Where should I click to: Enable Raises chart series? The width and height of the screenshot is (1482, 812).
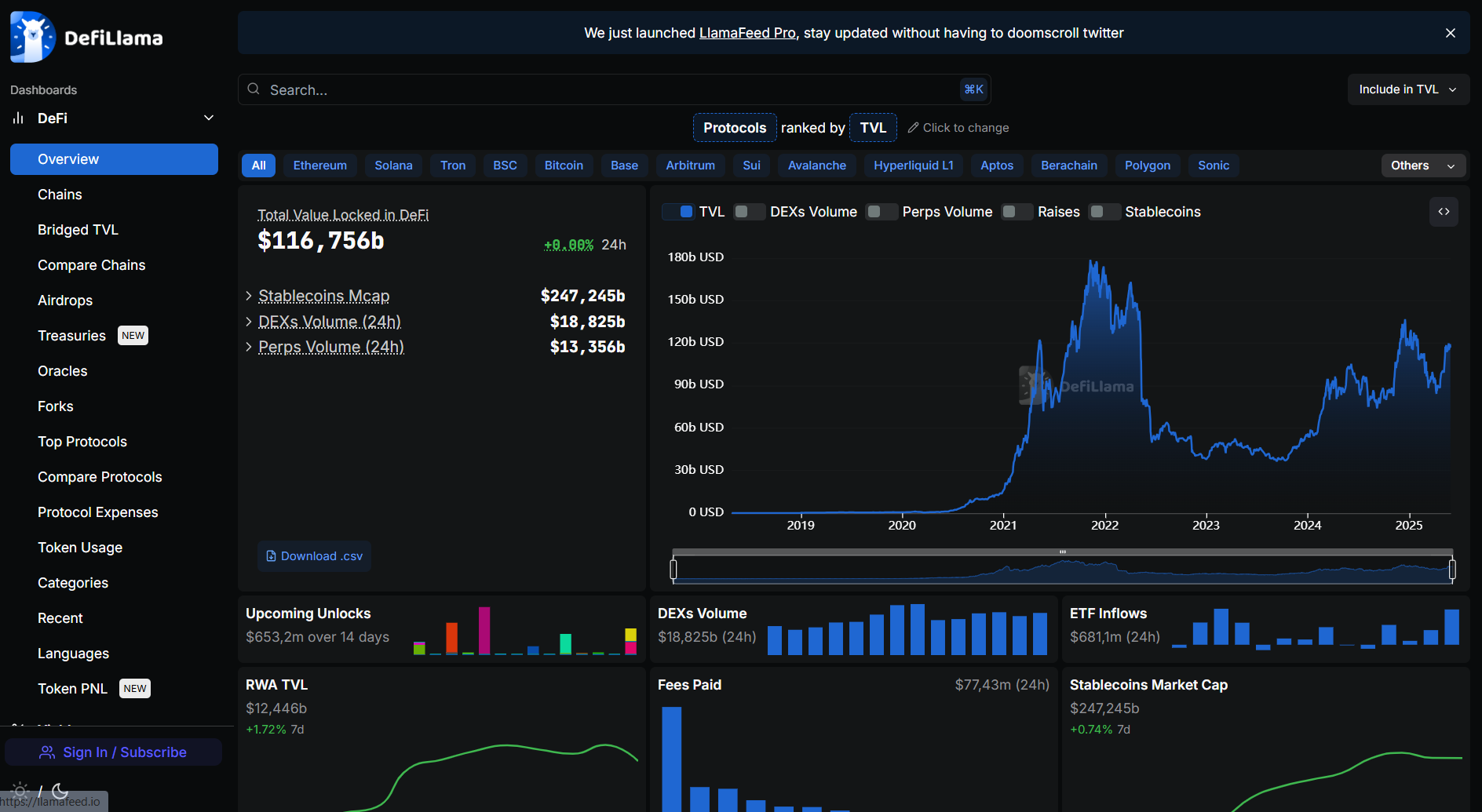coord(1017,212)
